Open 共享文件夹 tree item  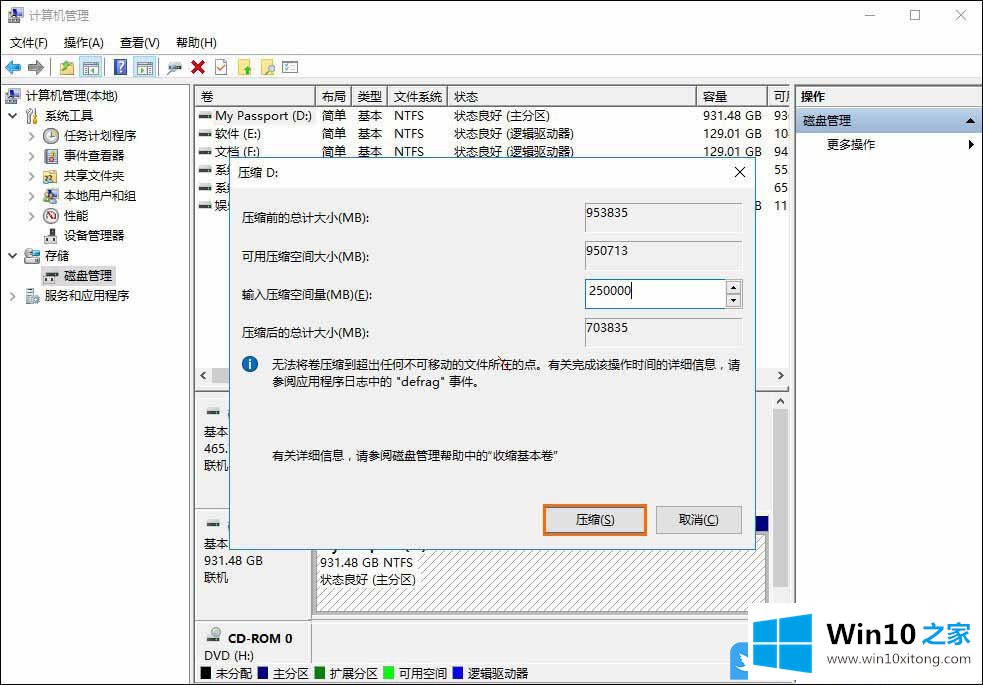pyautogui.click(x=93, y=175)
